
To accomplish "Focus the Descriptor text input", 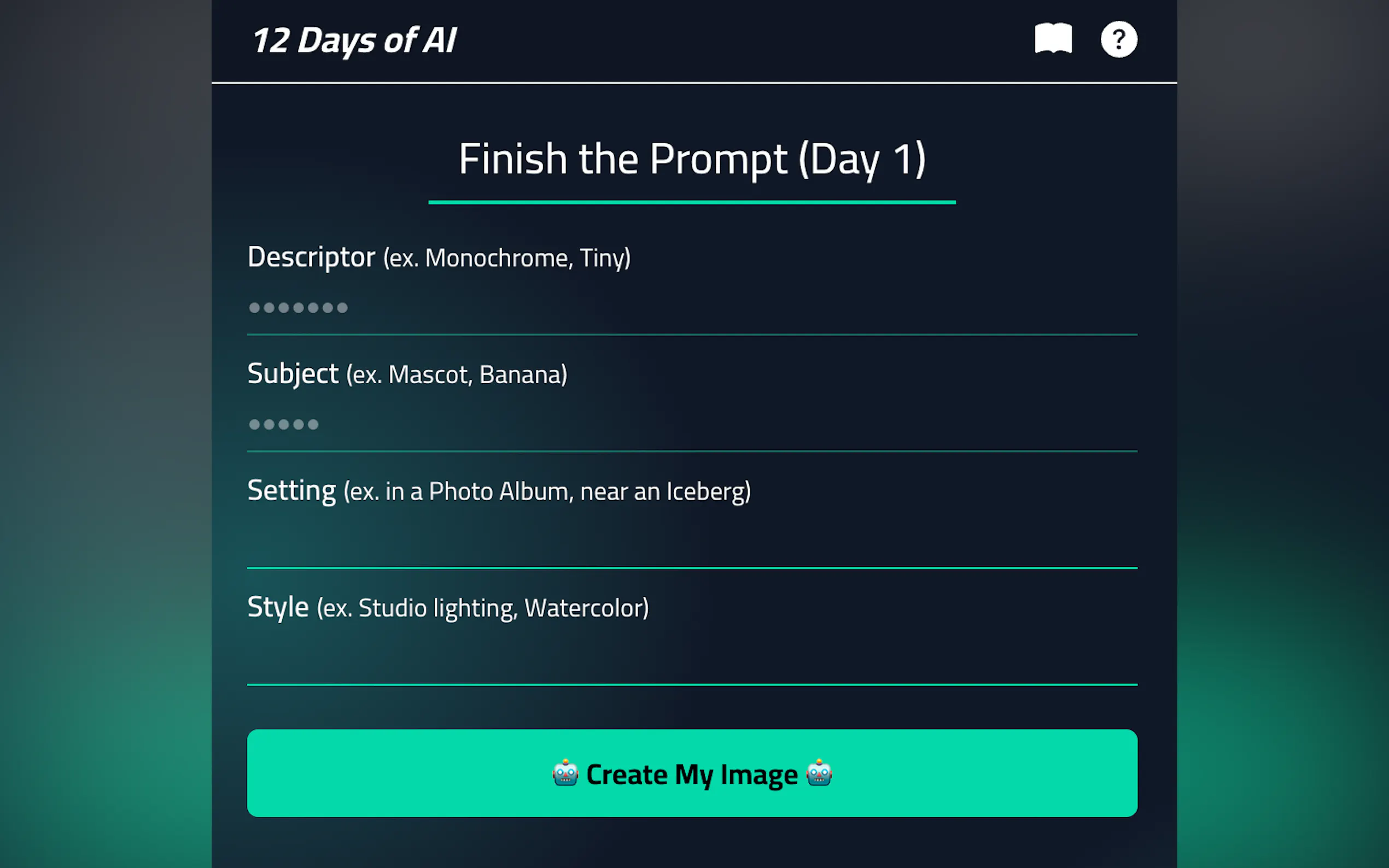I will [x=691, y=308].
